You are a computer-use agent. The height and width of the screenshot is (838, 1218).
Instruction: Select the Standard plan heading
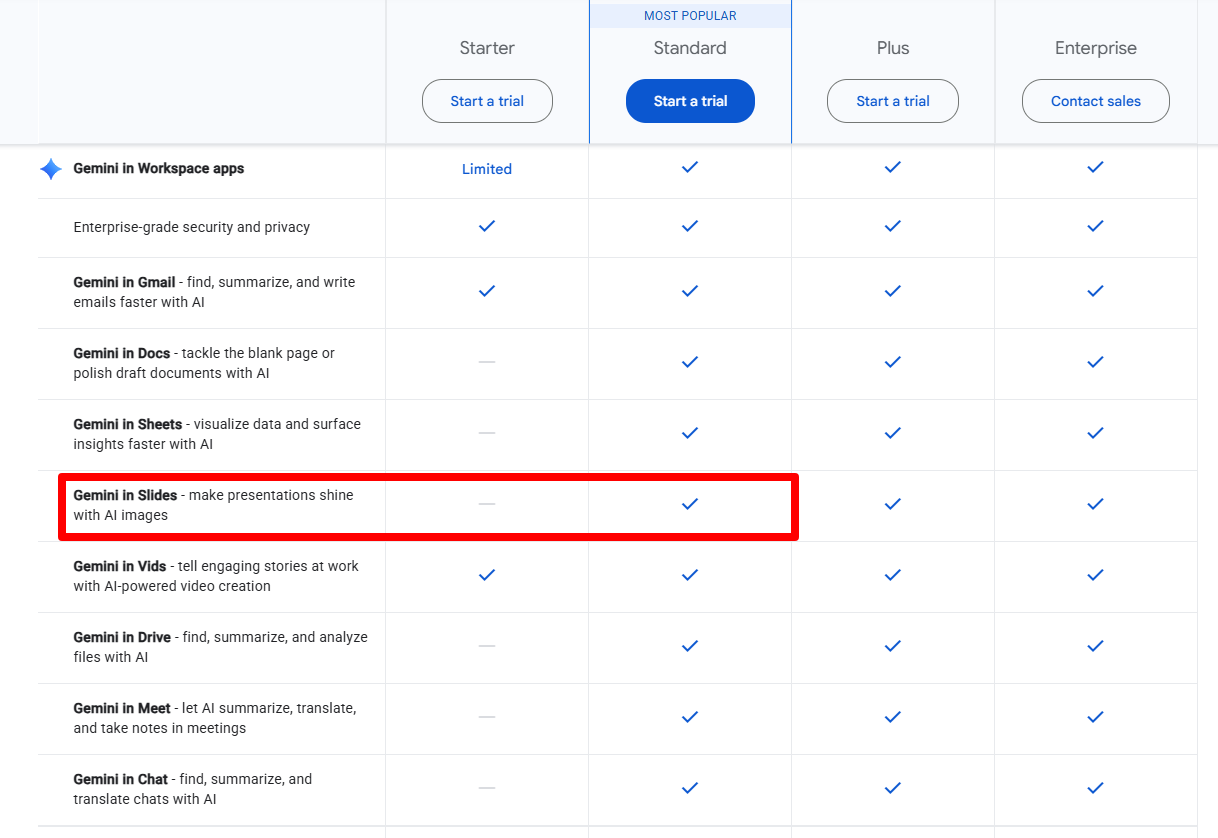(x=690, y=48)
